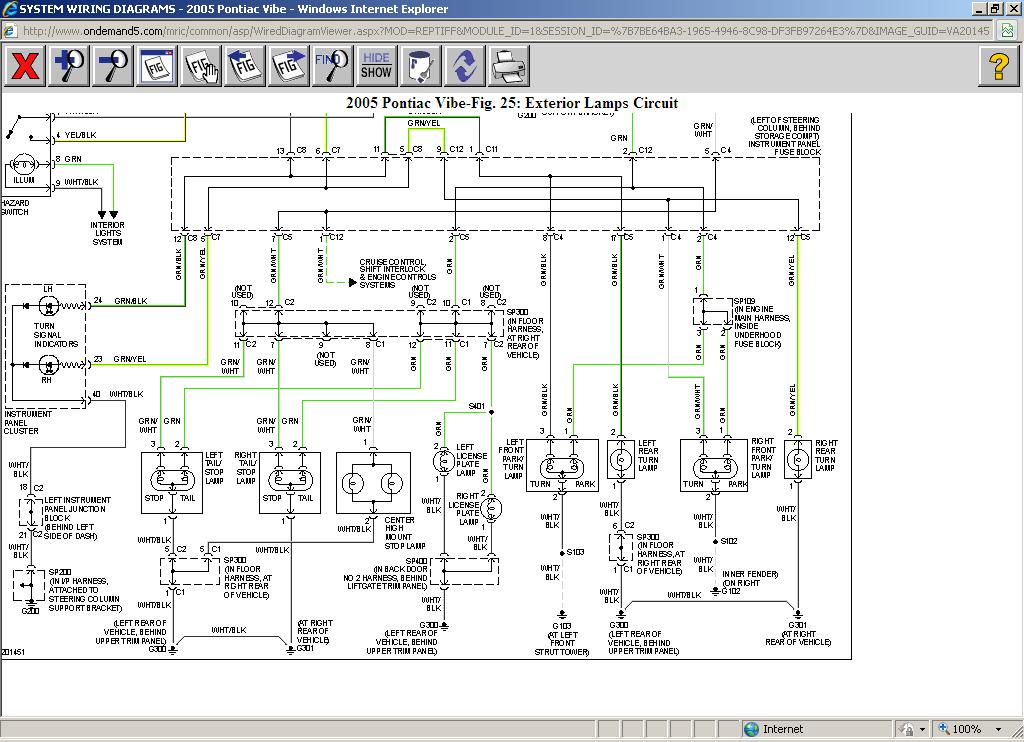Viewport: 1024px width, 742px height.
Task: Go to next figure
Action: [289, 67]
